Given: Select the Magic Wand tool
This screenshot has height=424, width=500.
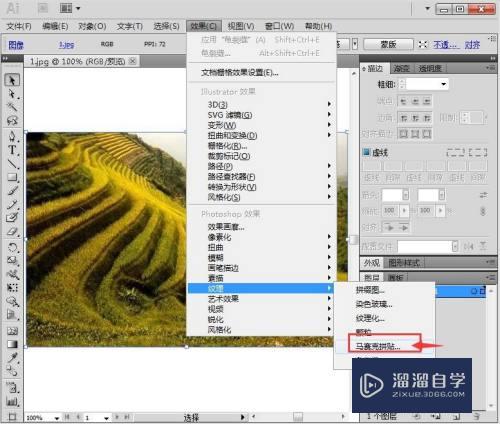Looking at the screenshot, I should pos(12,107).
